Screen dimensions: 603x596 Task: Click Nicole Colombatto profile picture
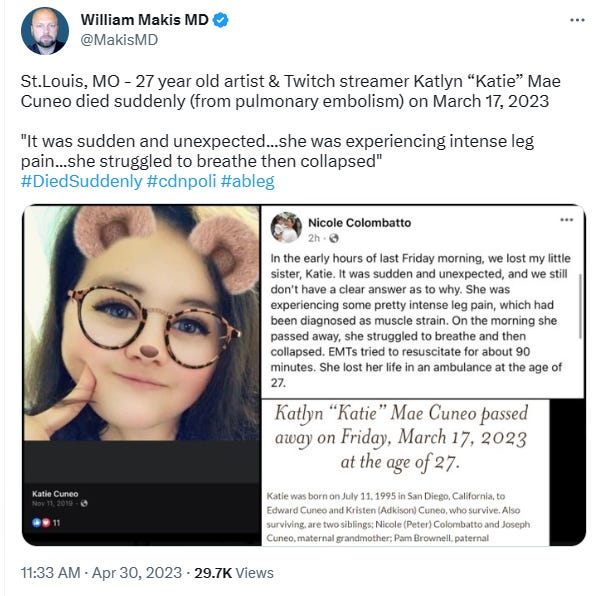[x=286, y=228]
